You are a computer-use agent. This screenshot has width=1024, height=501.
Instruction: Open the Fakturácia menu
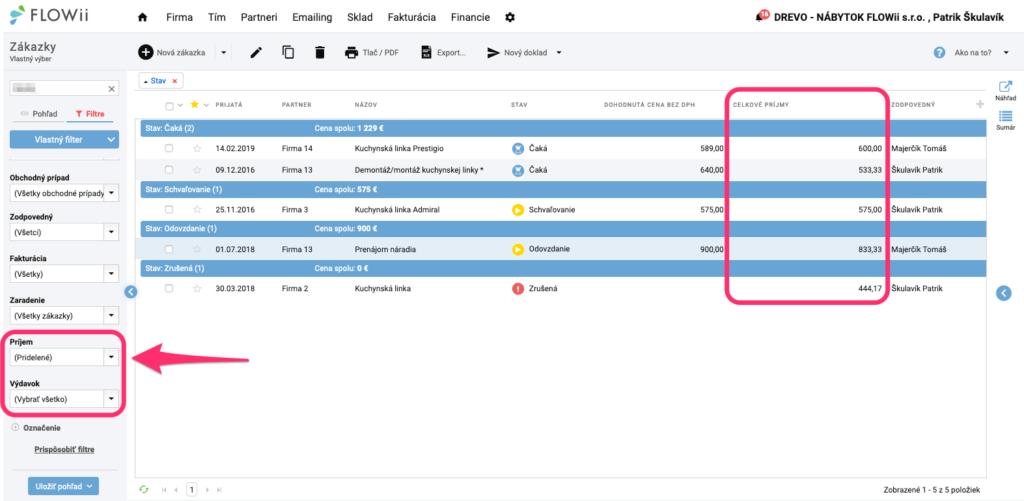click(411, 18)
